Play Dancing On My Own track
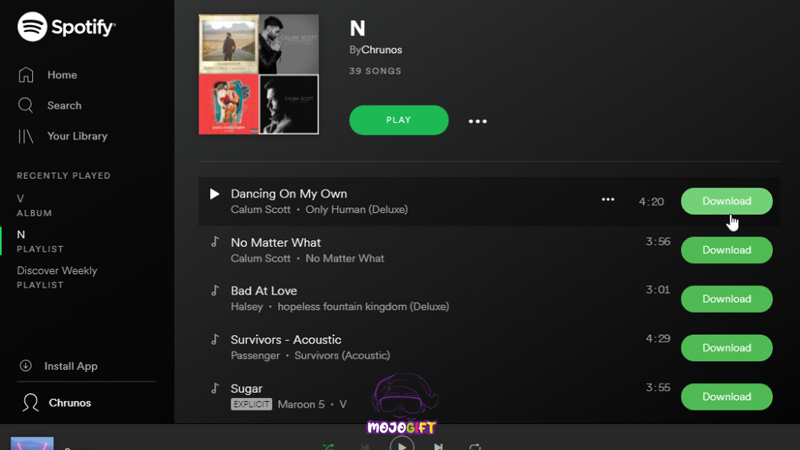 point(214,194)
